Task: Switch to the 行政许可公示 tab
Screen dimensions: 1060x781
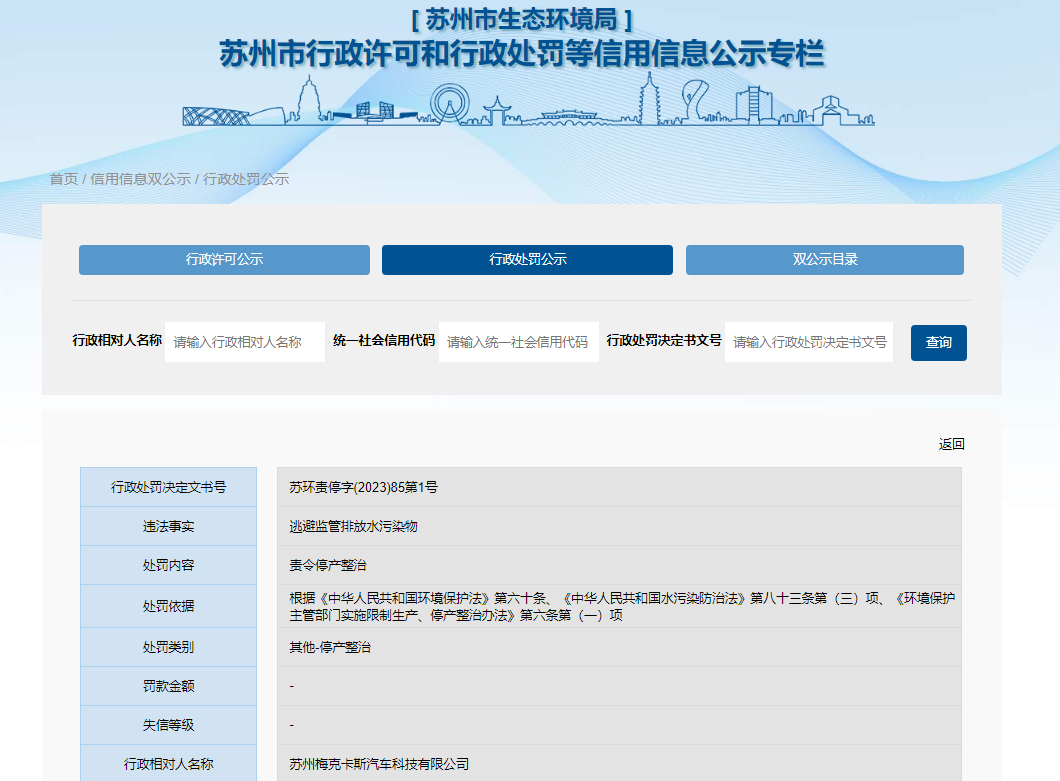Action: 224,260
